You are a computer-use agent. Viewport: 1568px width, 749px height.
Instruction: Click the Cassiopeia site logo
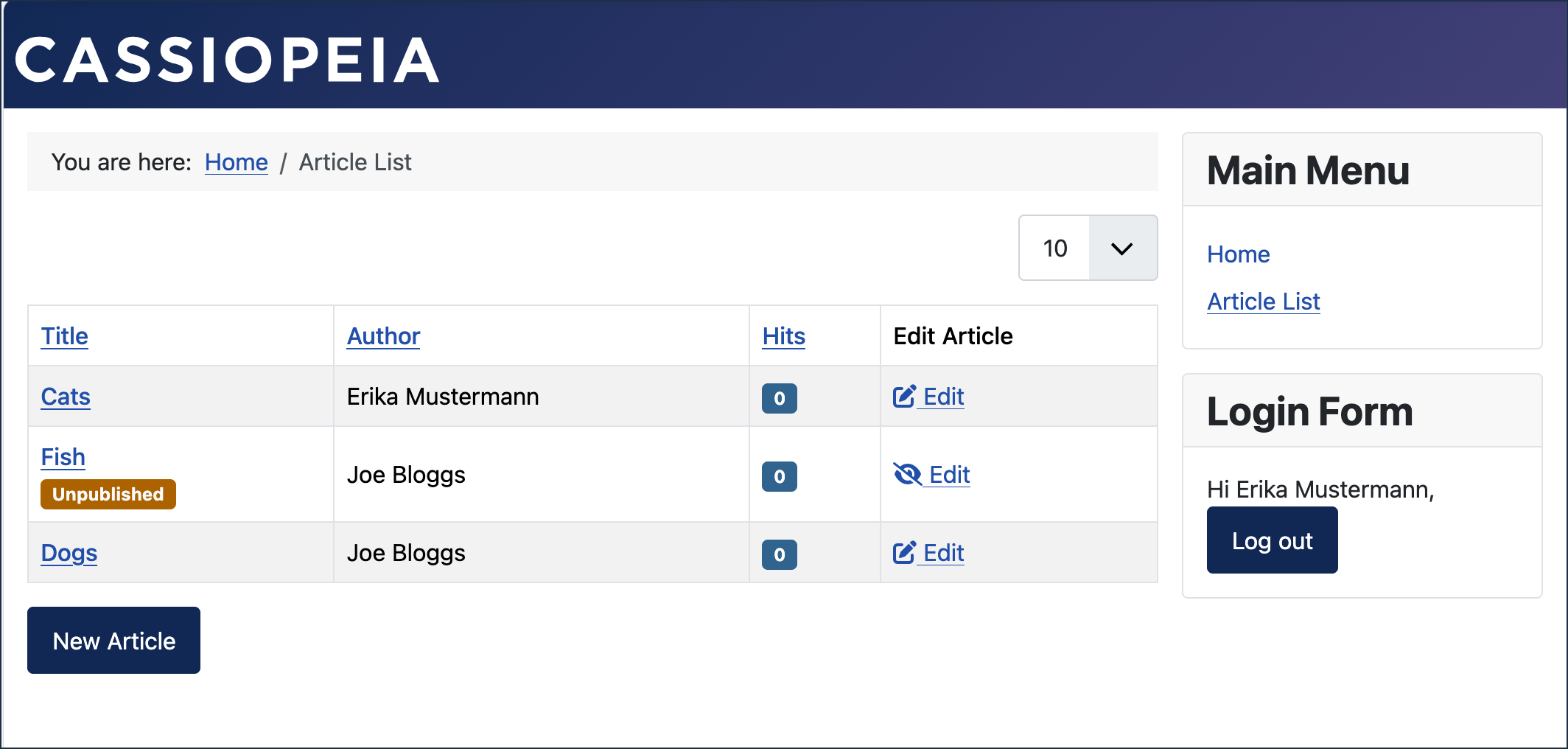point(227,60)
